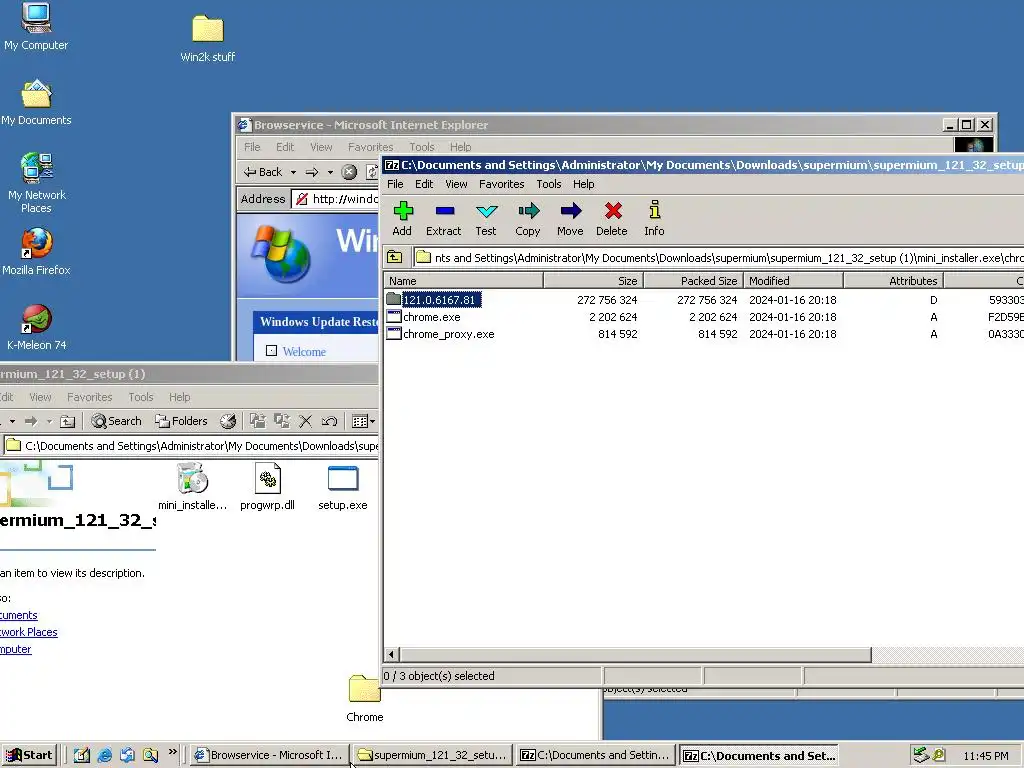
Task: Click the Undo icon in Explorer toolbar
Action: point(329,421)
